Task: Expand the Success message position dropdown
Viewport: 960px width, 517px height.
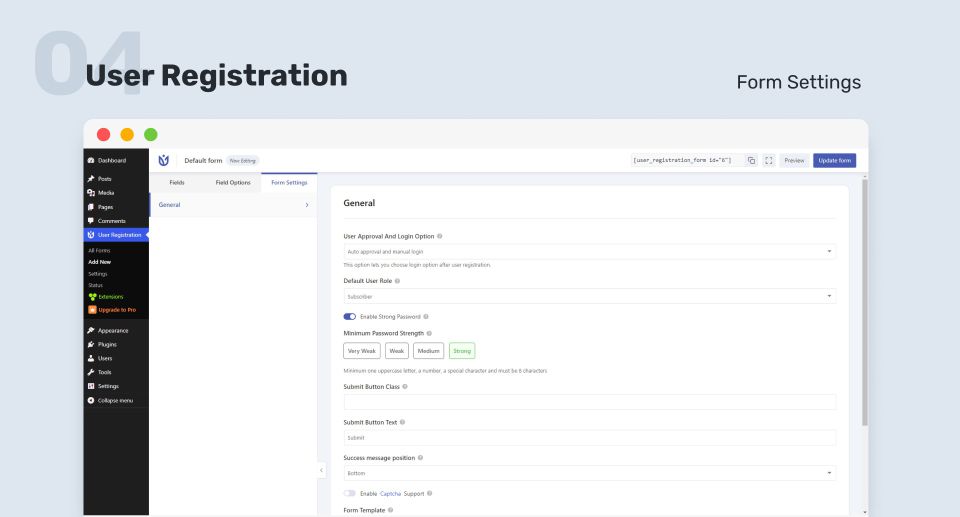Action: click(x=589, y=473)
